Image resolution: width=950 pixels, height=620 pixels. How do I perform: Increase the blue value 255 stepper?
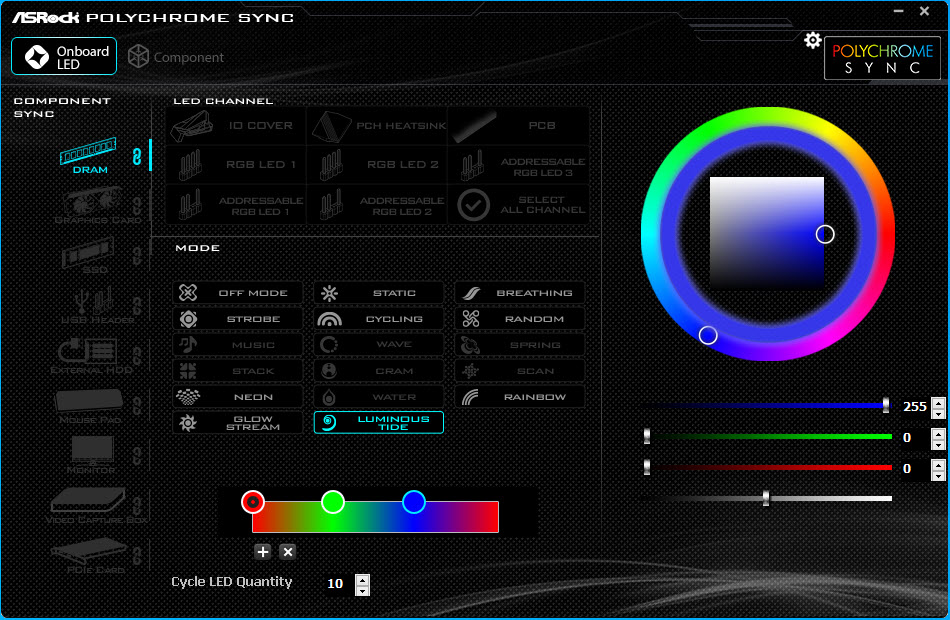(938, 402)
